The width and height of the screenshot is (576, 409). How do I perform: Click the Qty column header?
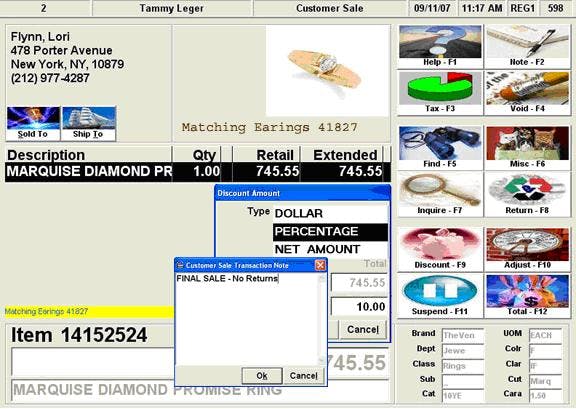tap(197, 155)
